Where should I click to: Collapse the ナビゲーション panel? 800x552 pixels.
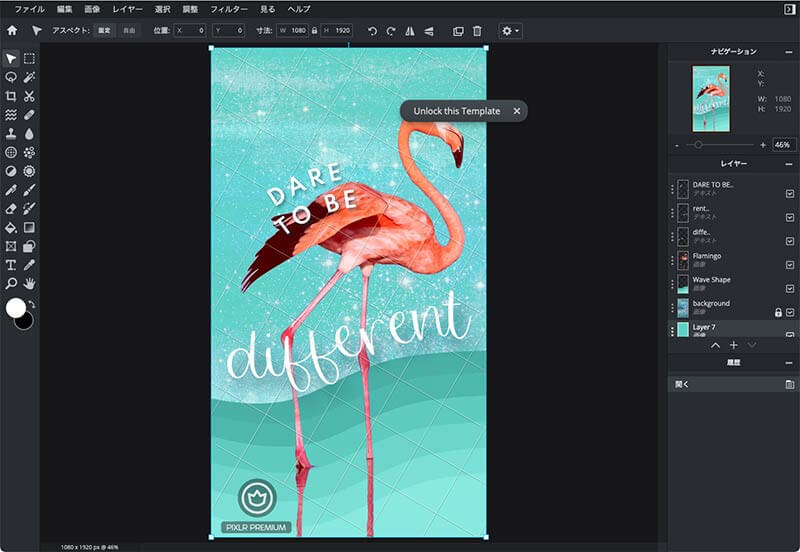pyautogui.click(x=789, y=52)
